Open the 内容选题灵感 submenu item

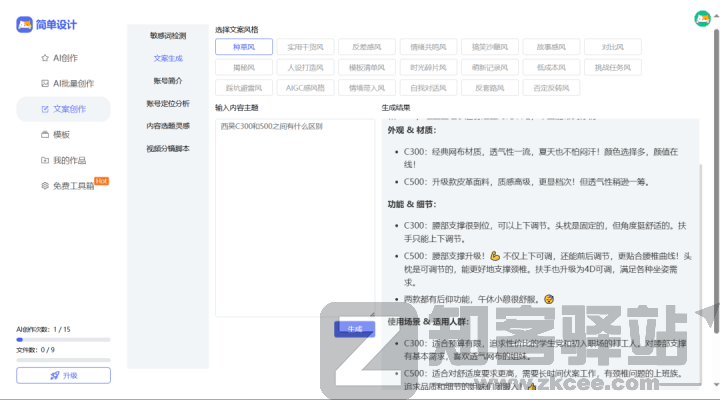(x=168, y=126)
